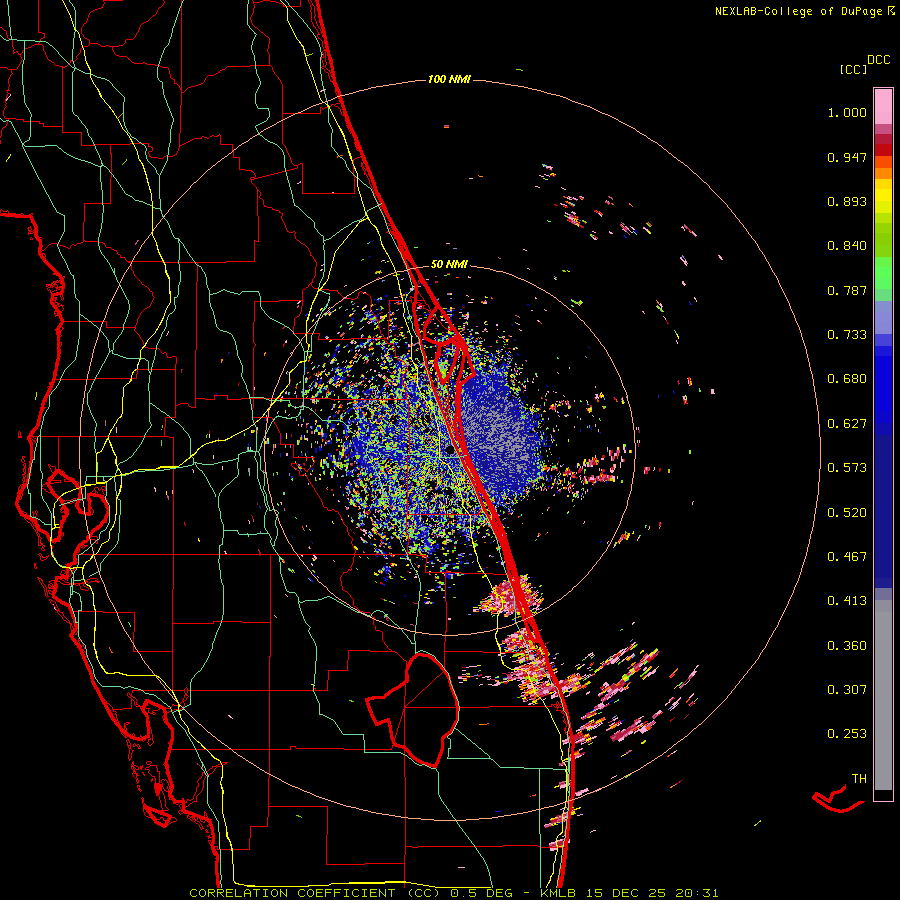The width and height of the screenshot is (900, 900).
Task: Select the 0.840 scale value
Action: (847, 246)
